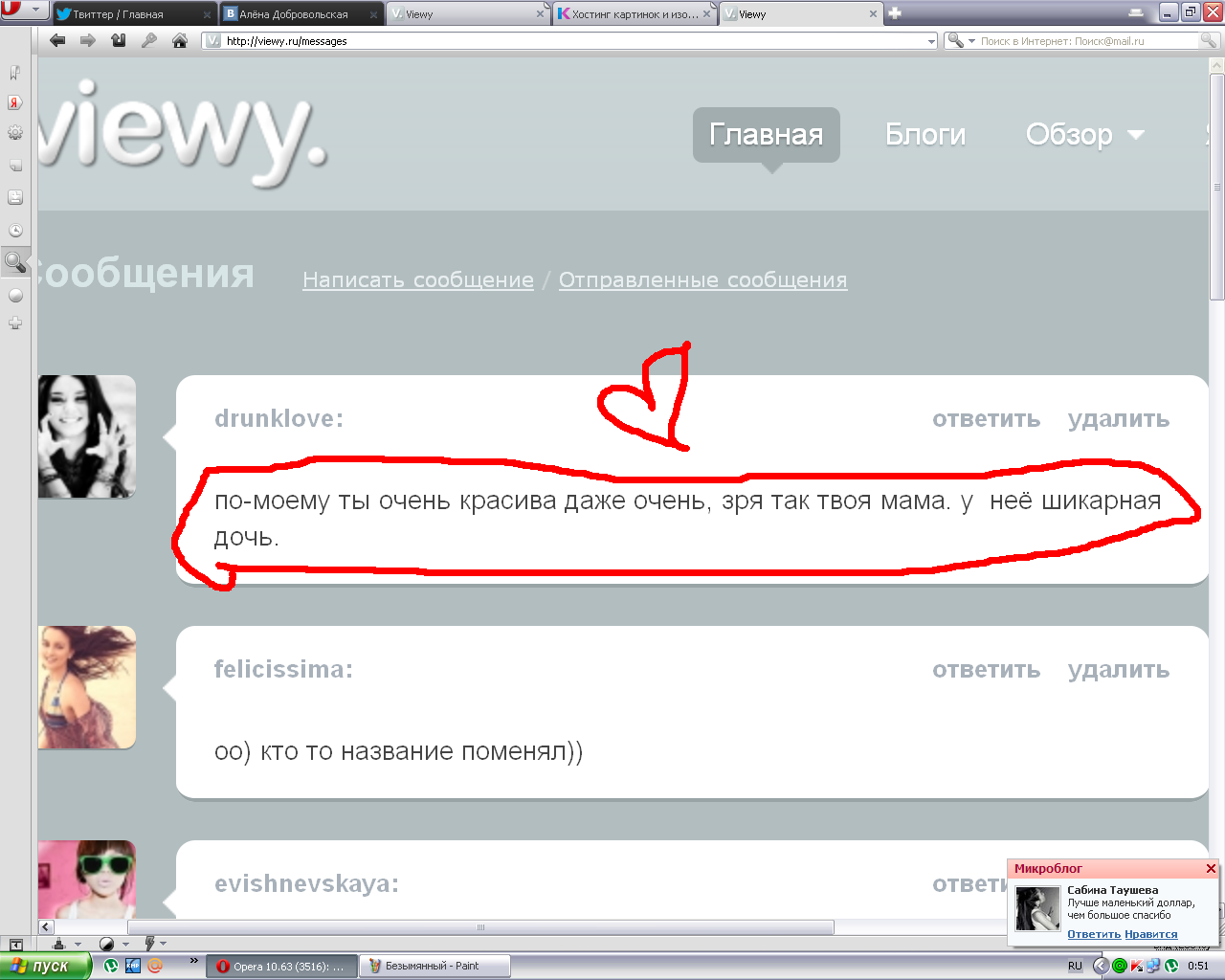Screen dimensions: 1225x980
Task: Select the active Viewy tab
Action: click(800, 14)
